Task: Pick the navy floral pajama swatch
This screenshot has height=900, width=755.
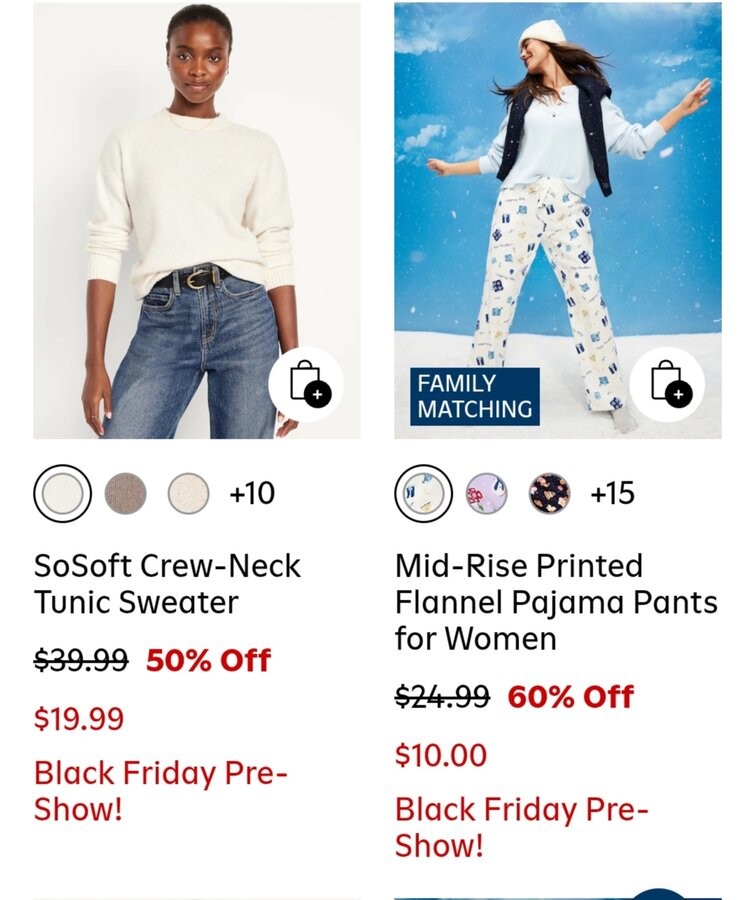Action: pyautogui.click(x=549, y=493)
